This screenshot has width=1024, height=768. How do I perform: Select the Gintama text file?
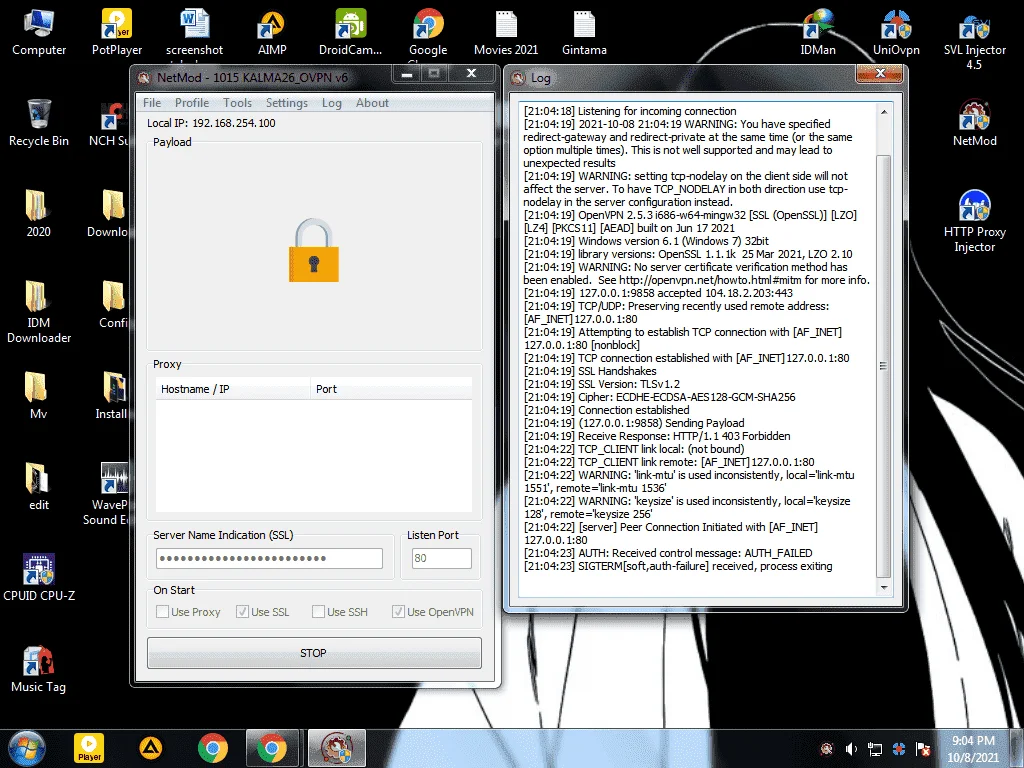point(584,33)
